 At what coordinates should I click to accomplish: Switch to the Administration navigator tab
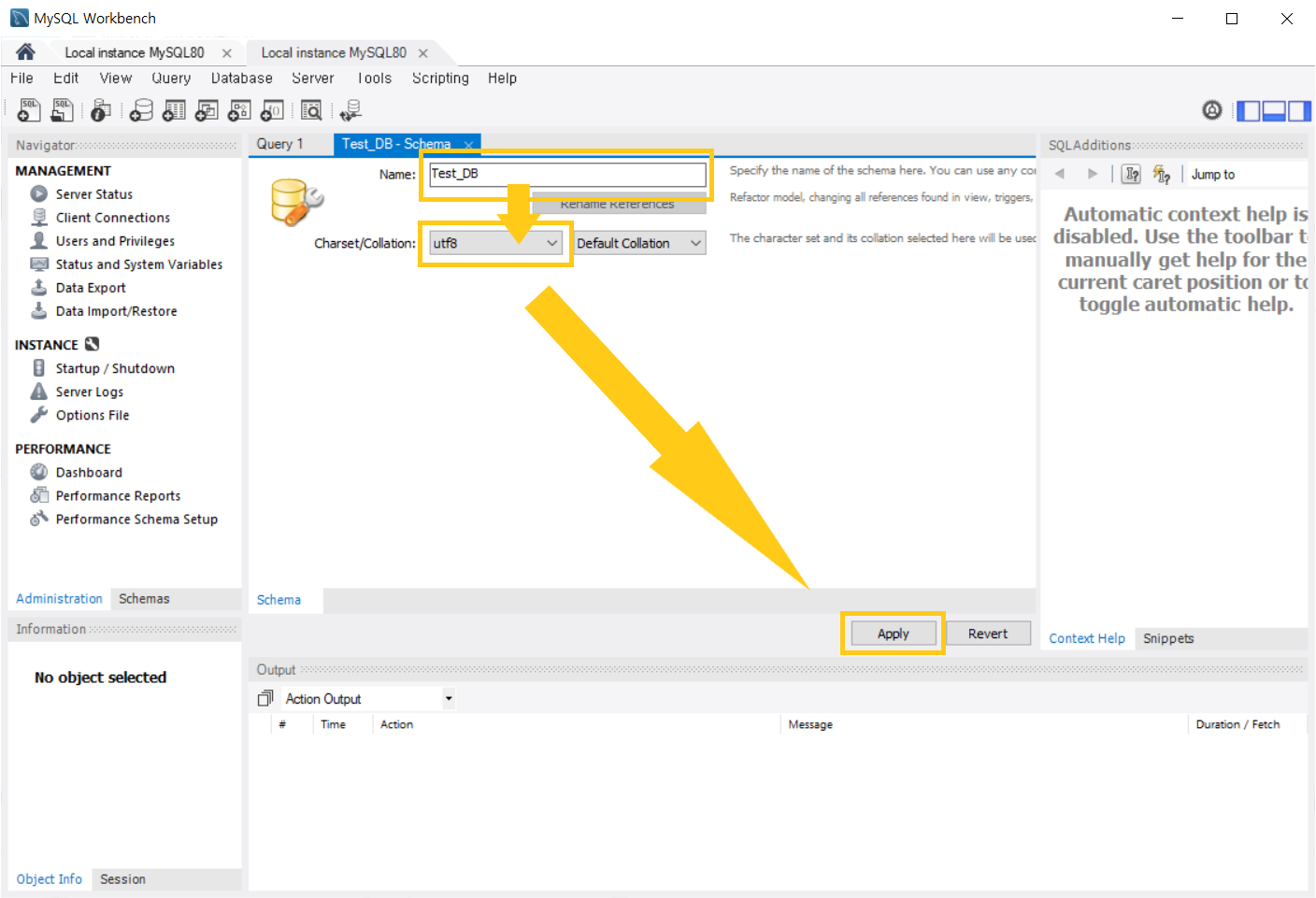point(59,598)
